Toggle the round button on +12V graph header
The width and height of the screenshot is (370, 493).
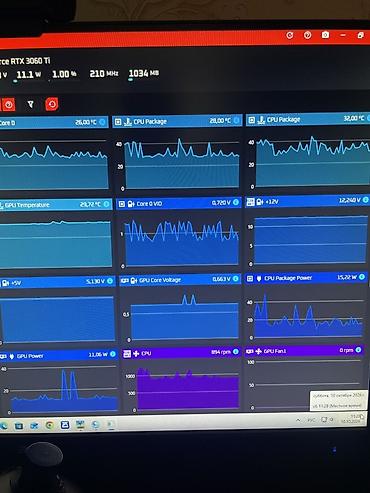point(365,200)
